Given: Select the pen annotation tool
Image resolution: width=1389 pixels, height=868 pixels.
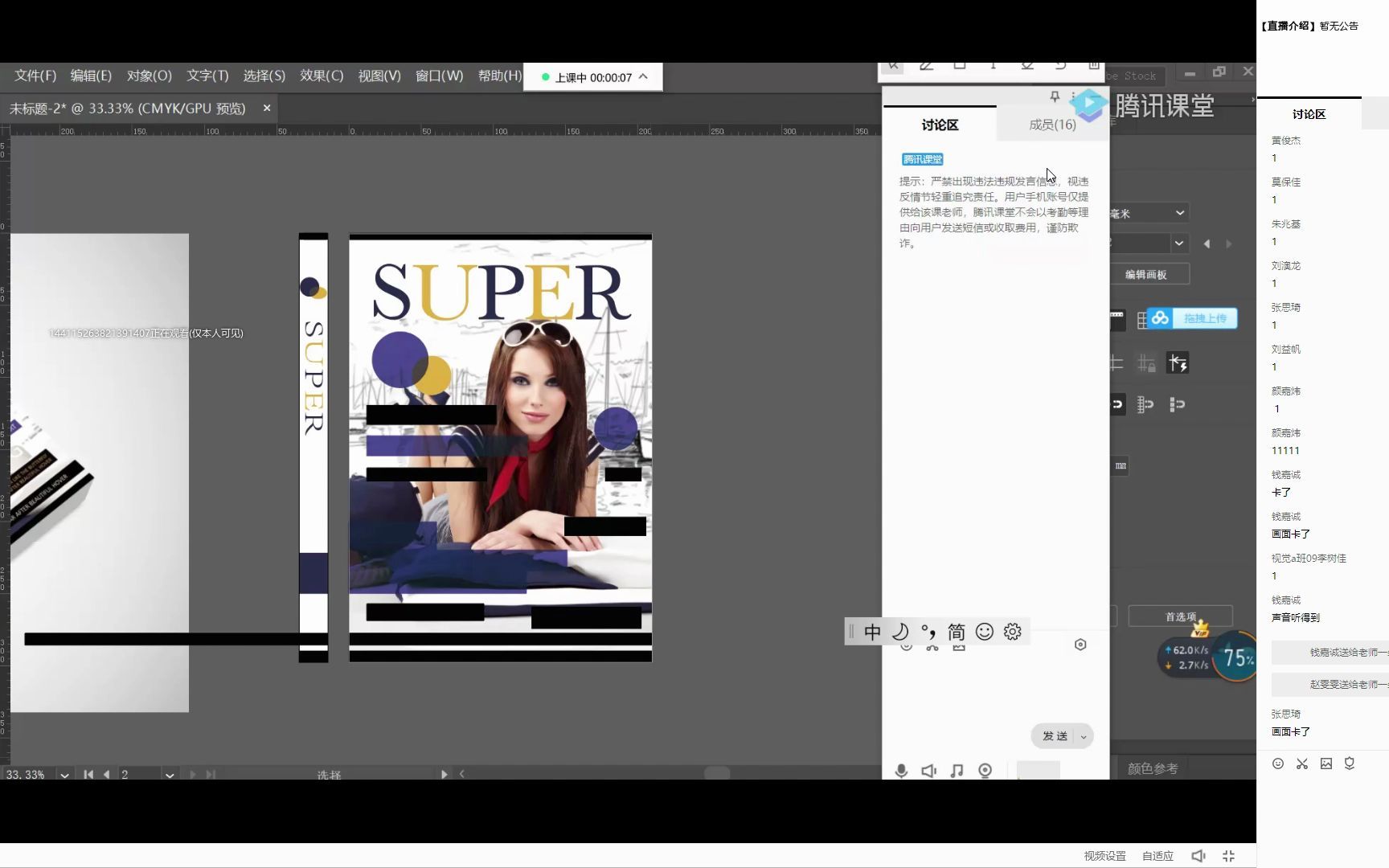Looking at the screenshot, I should click(926, 65).
